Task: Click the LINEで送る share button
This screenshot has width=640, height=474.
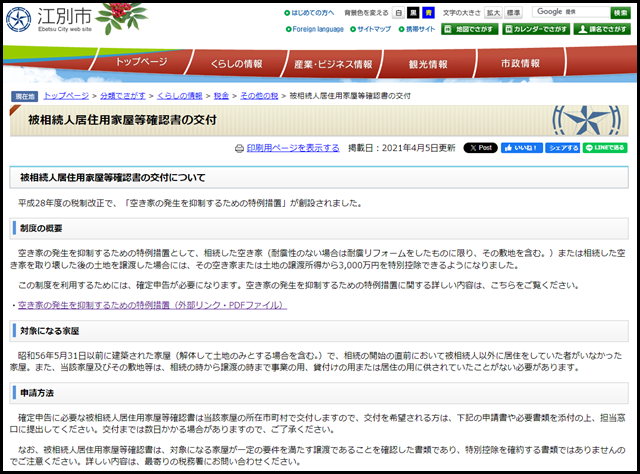Action: coord(605,148)
